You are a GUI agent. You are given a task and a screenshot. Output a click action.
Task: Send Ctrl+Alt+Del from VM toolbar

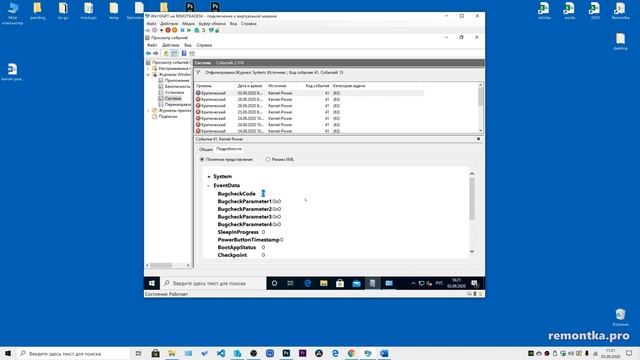(148, 30)
